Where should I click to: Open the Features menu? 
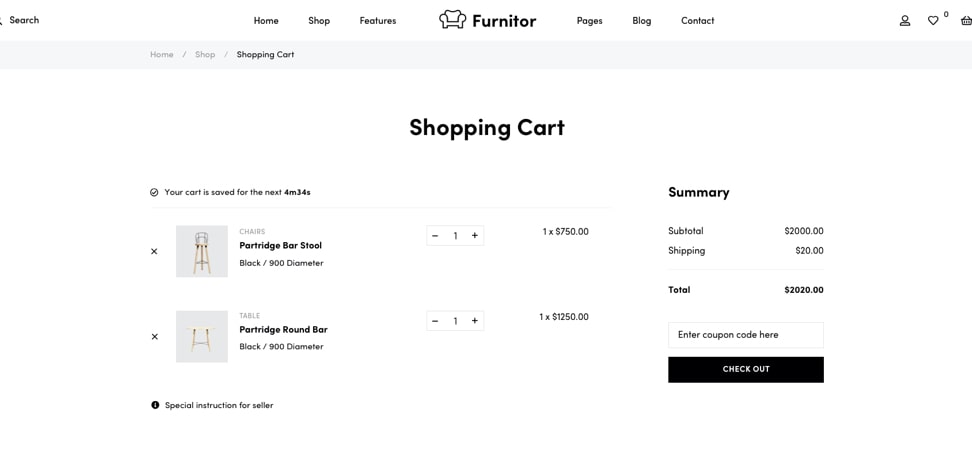(378, 20)
